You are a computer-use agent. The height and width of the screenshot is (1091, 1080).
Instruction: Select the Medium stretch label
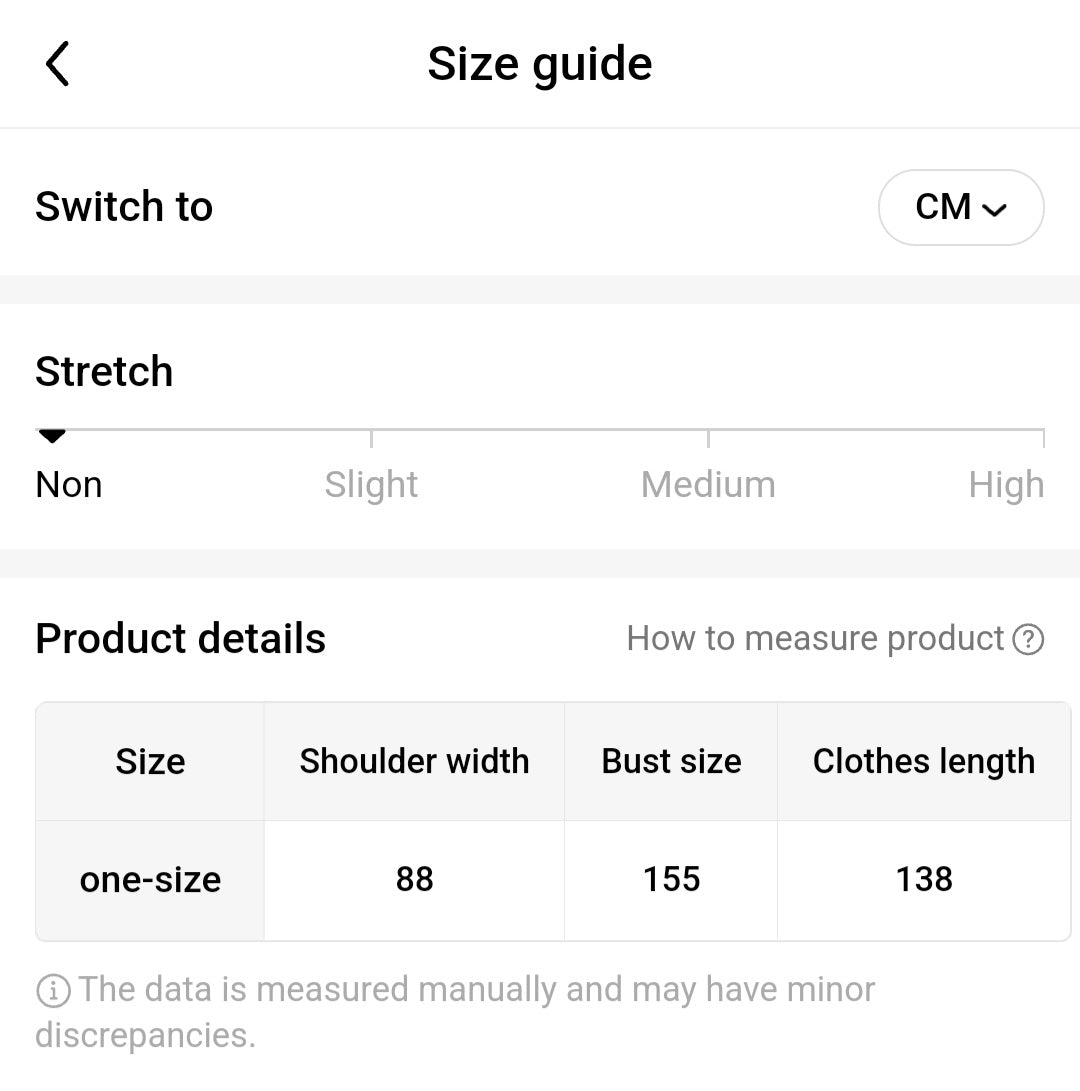pos(708,485)
